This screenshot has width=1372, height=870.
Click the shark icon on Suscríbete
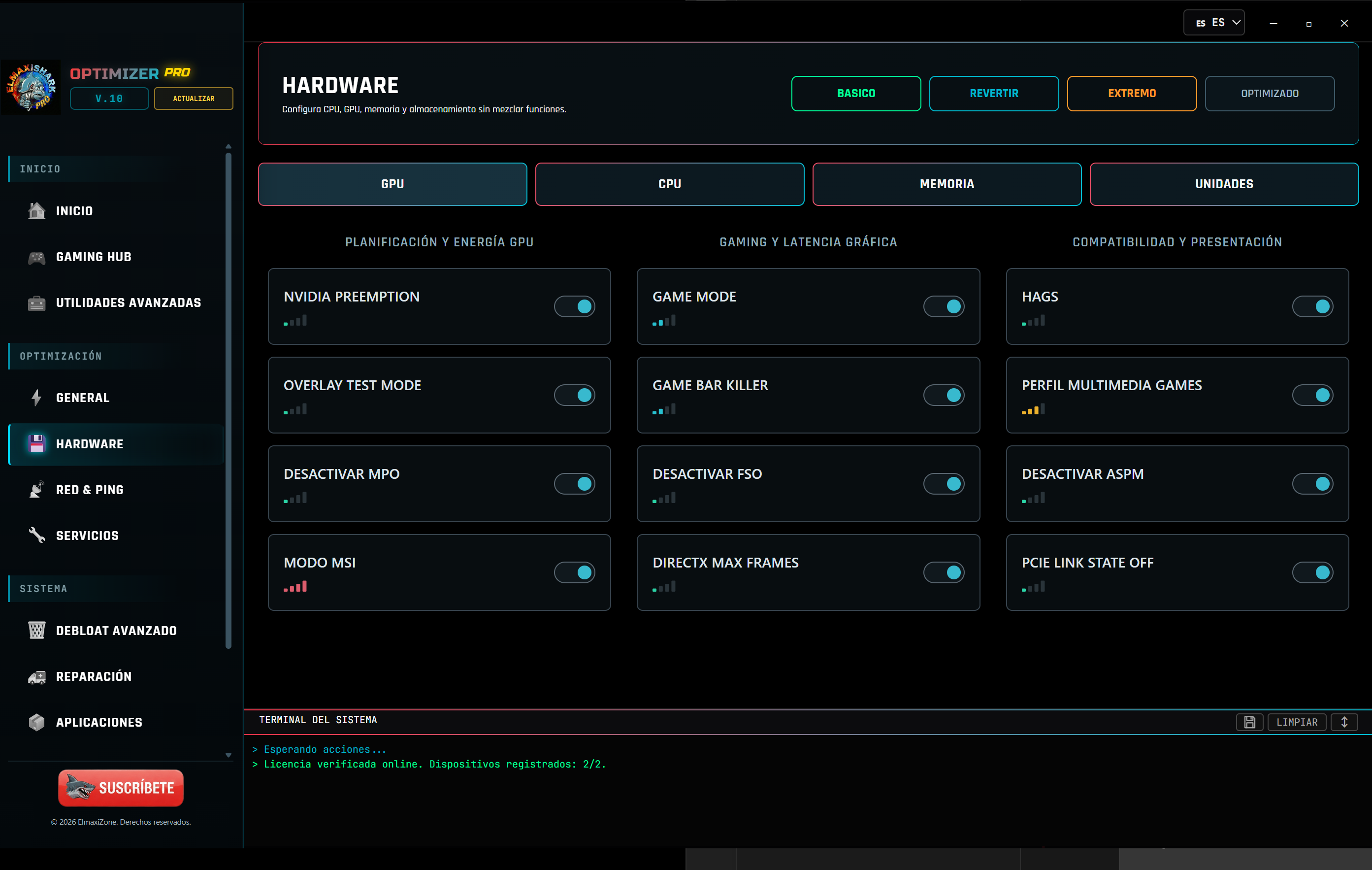tap(79, 788)
